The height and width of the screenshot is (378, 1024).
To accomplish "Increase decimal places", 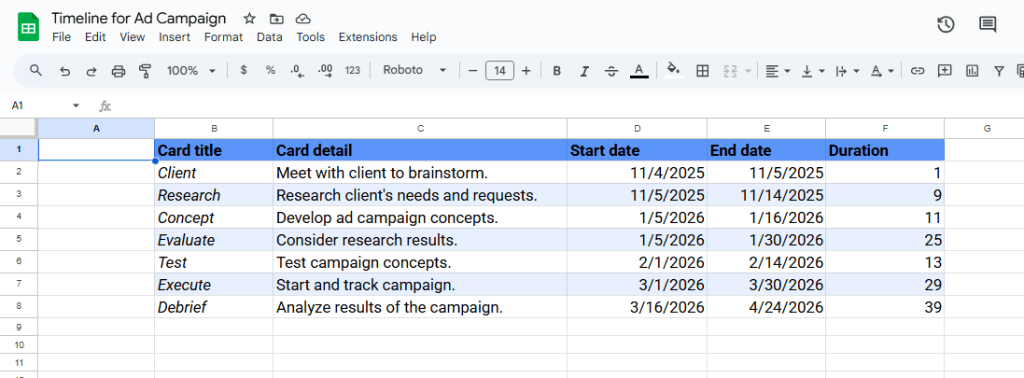I will click(325, 71).
